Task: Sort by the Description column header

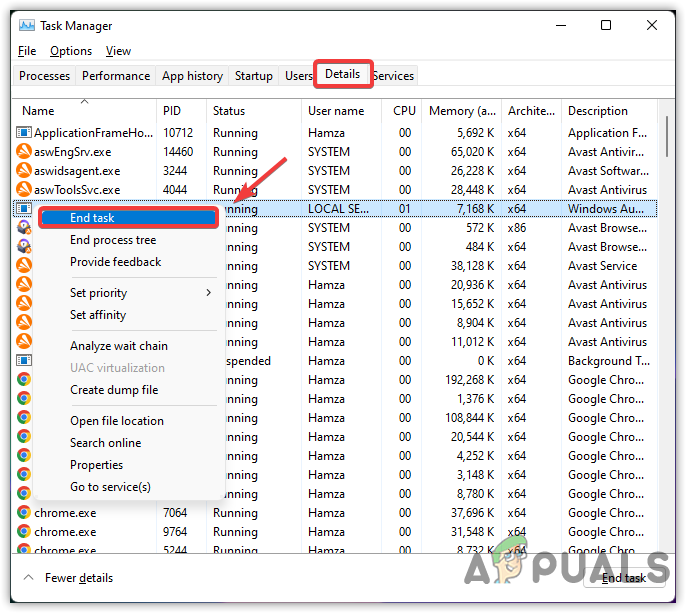Action: pos(609,111)
